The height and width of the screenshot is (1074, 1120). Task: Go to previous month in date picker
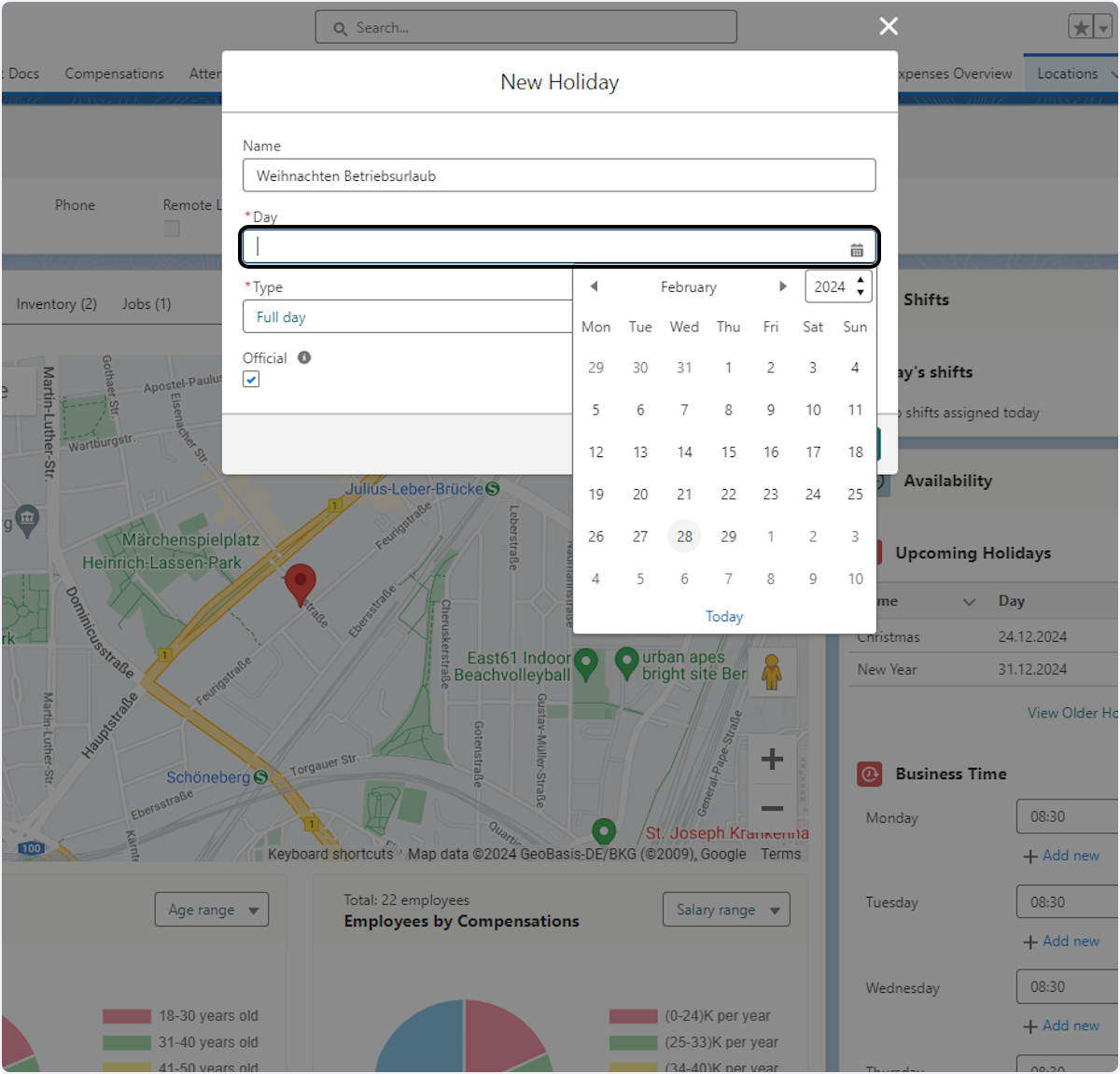pos(594,286)
